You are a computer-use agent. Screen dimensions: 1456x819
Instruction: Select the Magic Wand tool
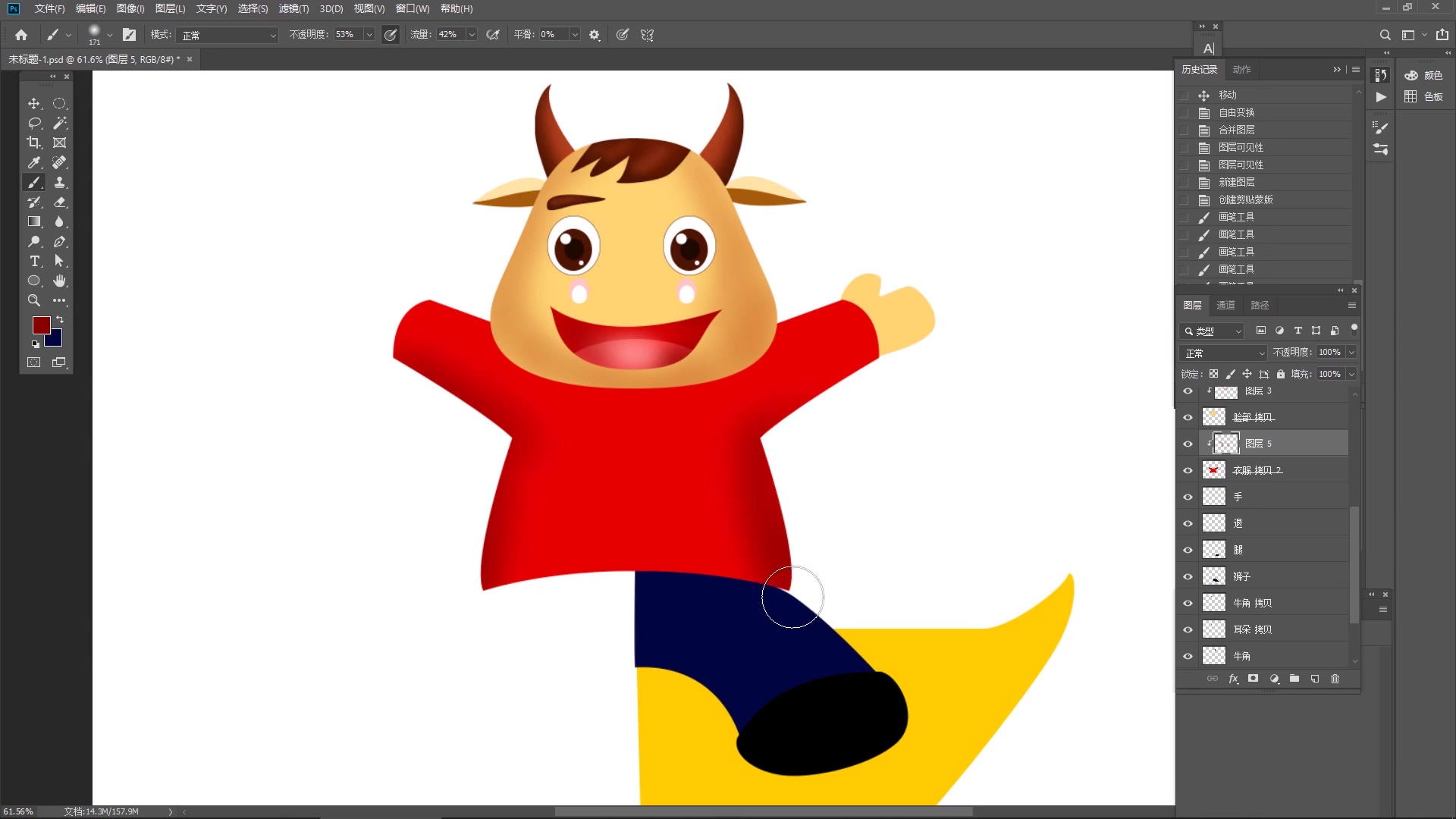59,123
